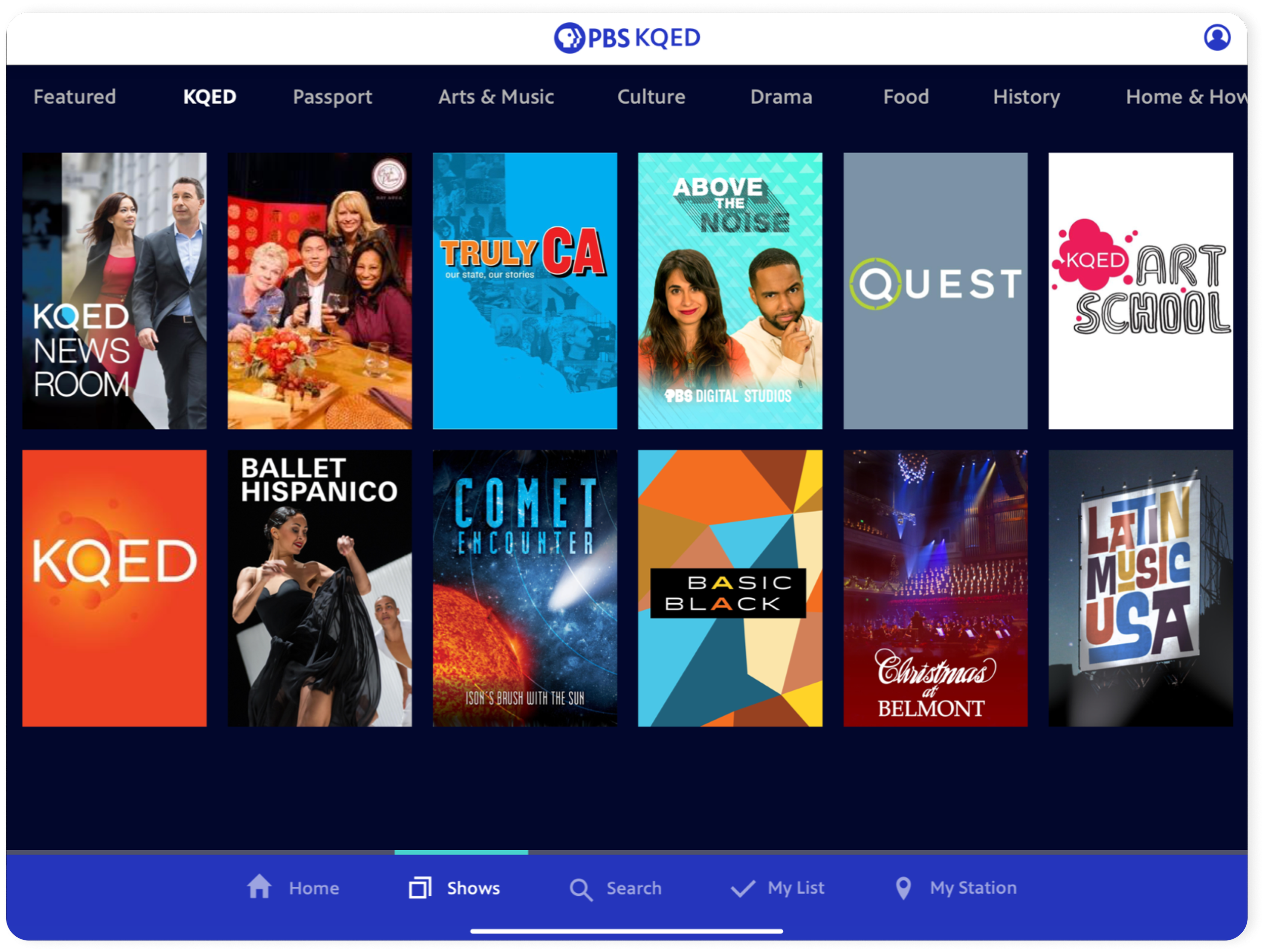Open the Arts & Music tab

(x=496, y=97)
